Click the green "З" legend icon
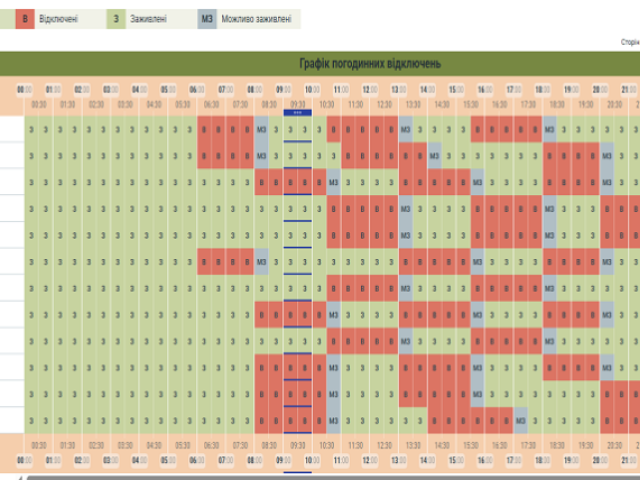Screen dimensions: 640x480 pos(118,19)
